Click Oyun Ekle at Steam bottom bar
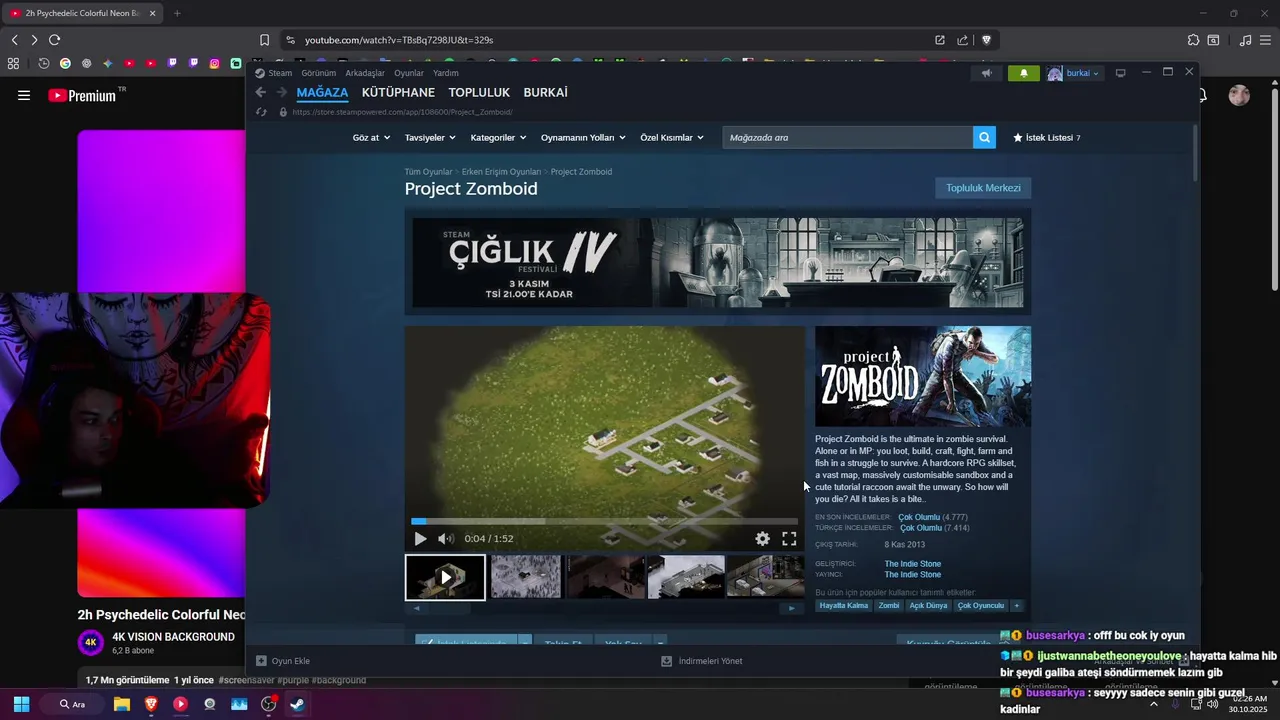Image resolution: width=1280 pixels, height=720 pixels. (x=283, y=661)
